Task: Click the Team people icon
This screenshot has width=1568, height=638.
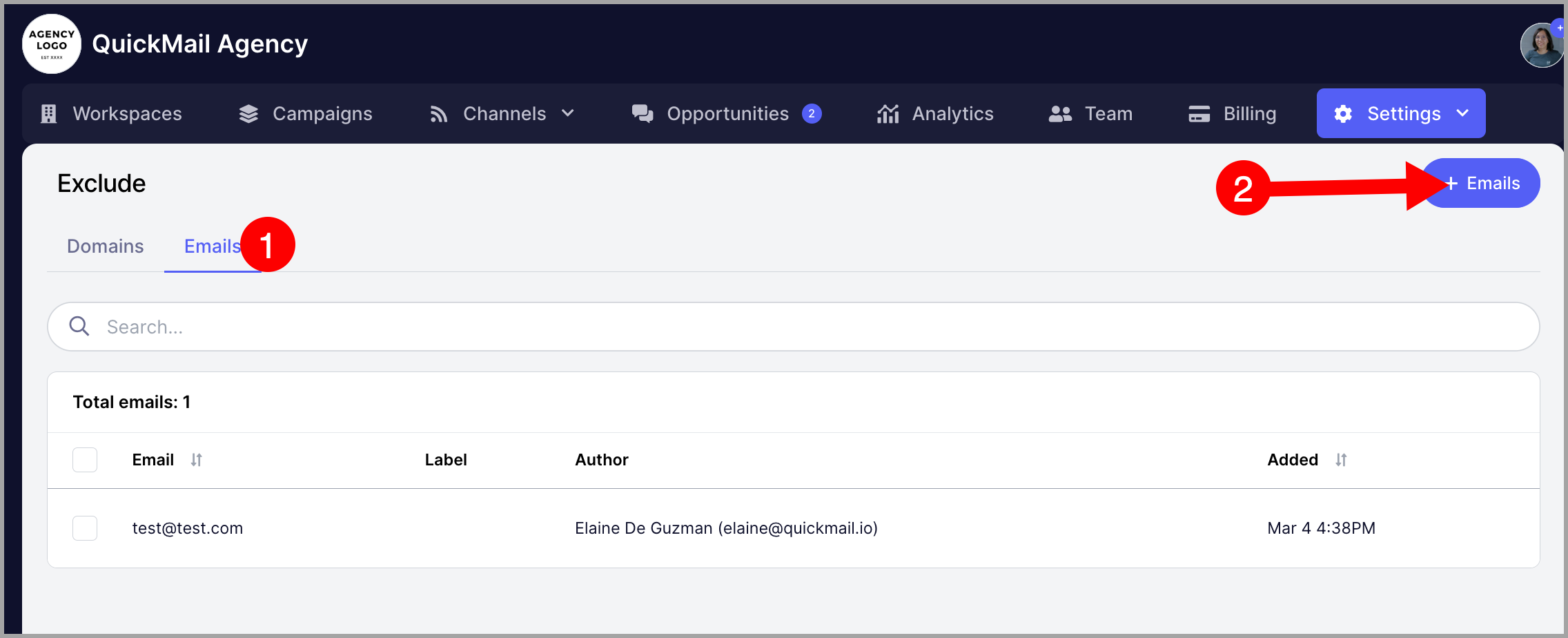Action: [1061, 114]
